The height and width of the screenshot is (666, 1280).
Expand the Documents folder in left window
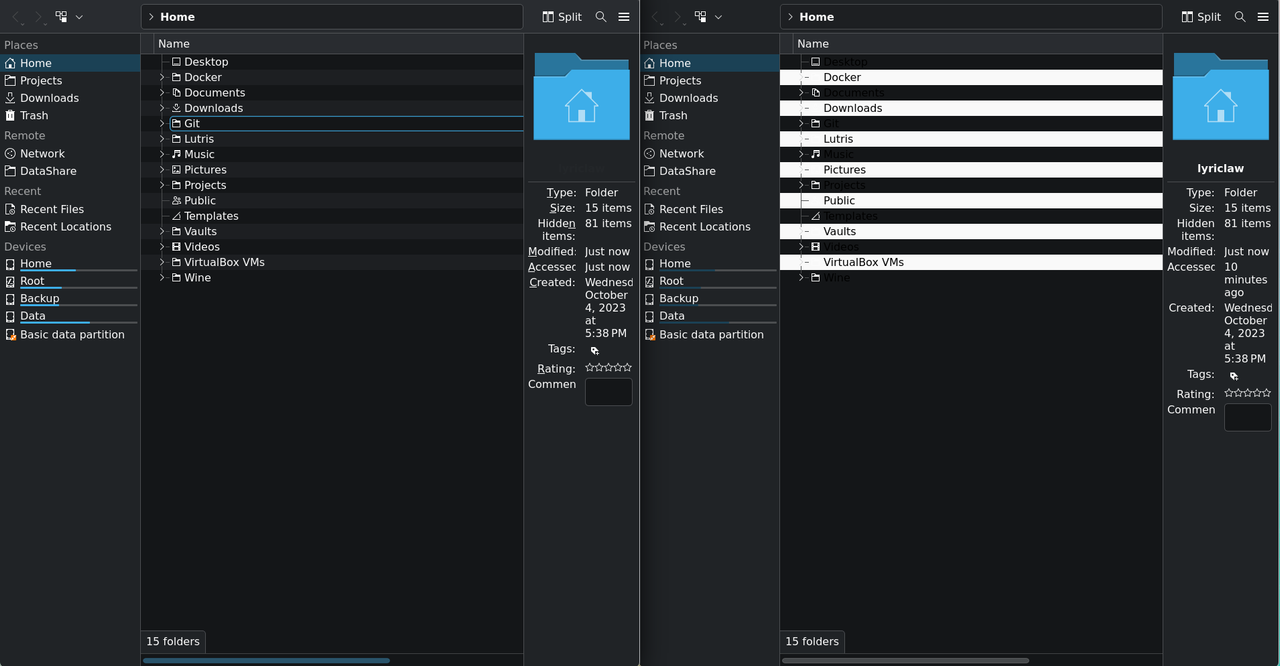point(162,93)
